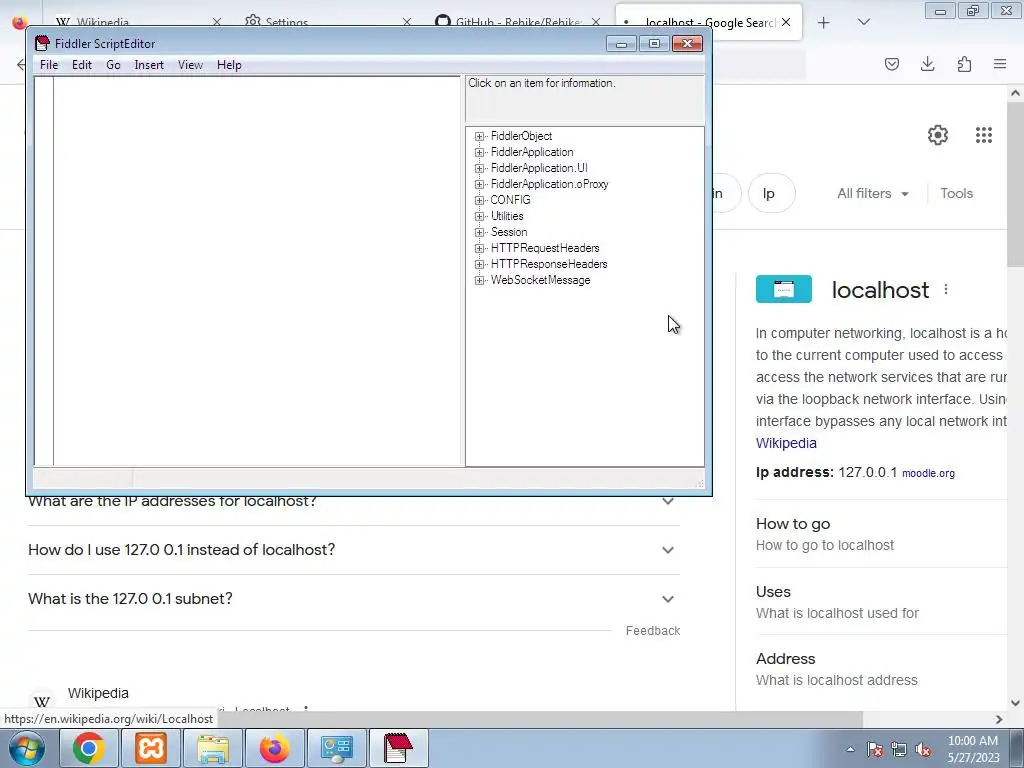Click the Feedback link below questions

652,631
